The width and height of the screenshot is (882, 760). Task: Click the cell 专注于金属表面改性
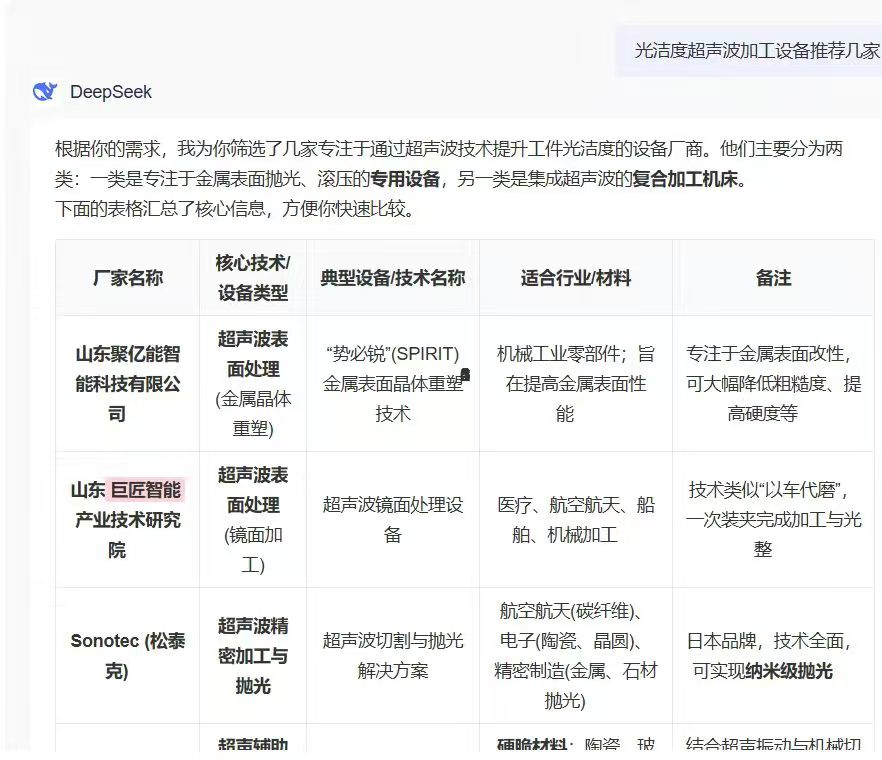coord(773,384)
